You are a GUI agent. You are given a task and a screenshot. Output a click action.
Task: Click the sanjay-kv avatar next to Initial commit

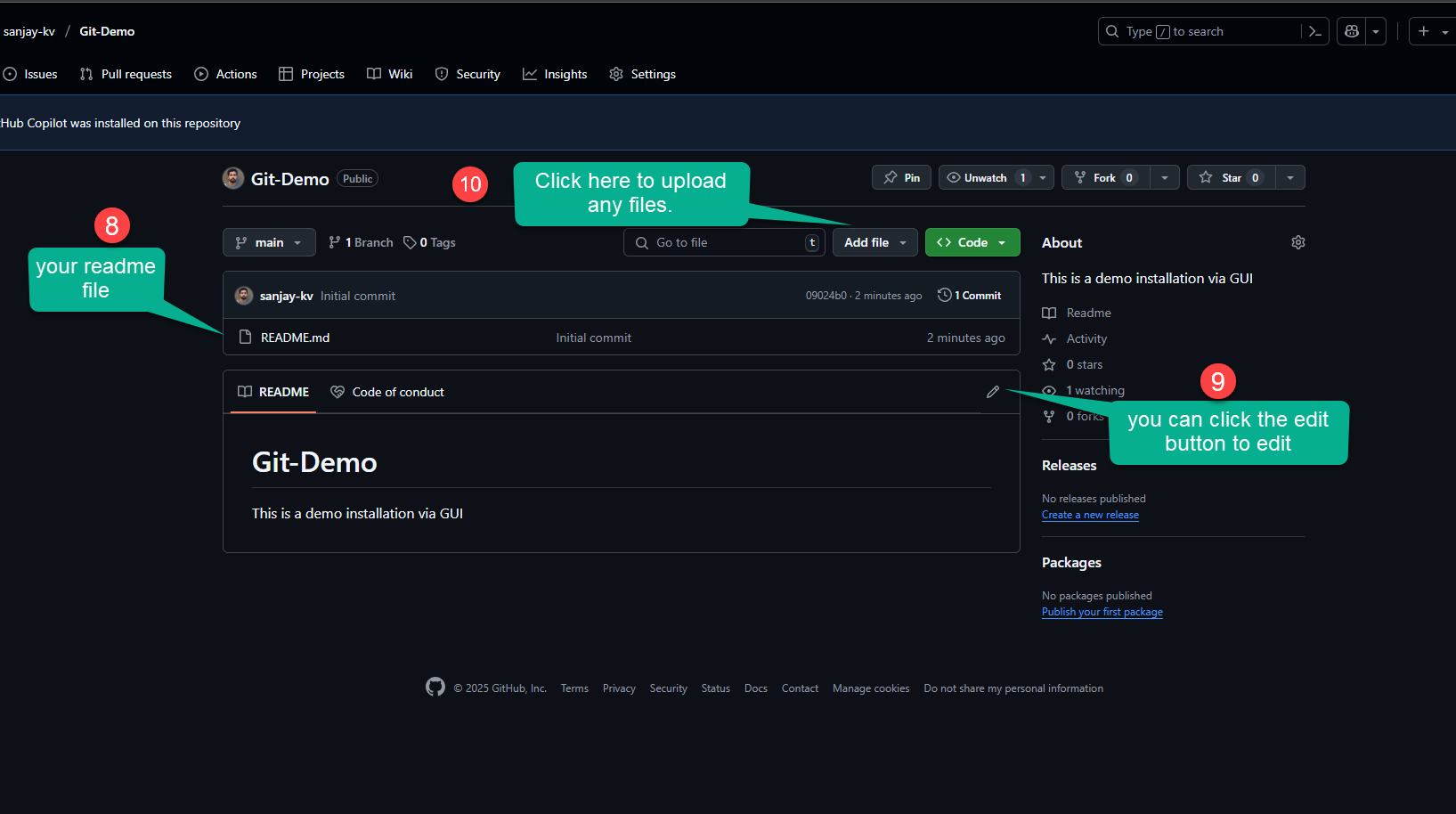click(x=244, y=295)
